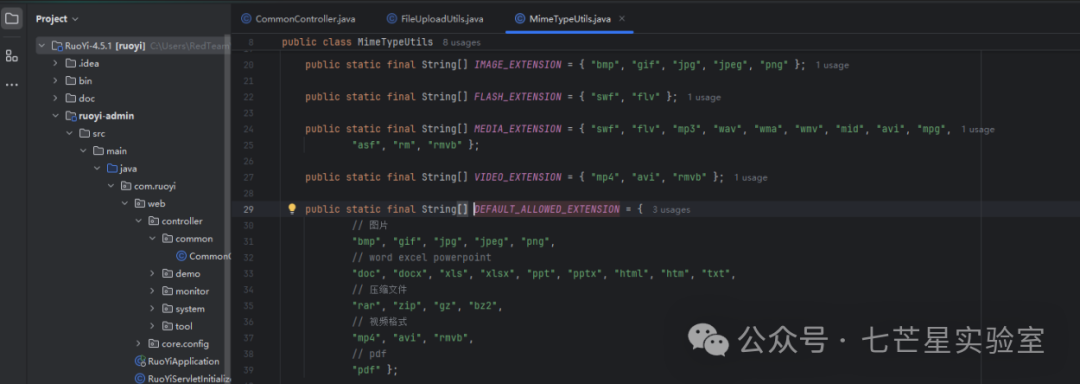The image size is (1080, 384).
Task: Click the DEFAULT_ALLOWED_EXTENSION identifier
Action: (547, 209)
